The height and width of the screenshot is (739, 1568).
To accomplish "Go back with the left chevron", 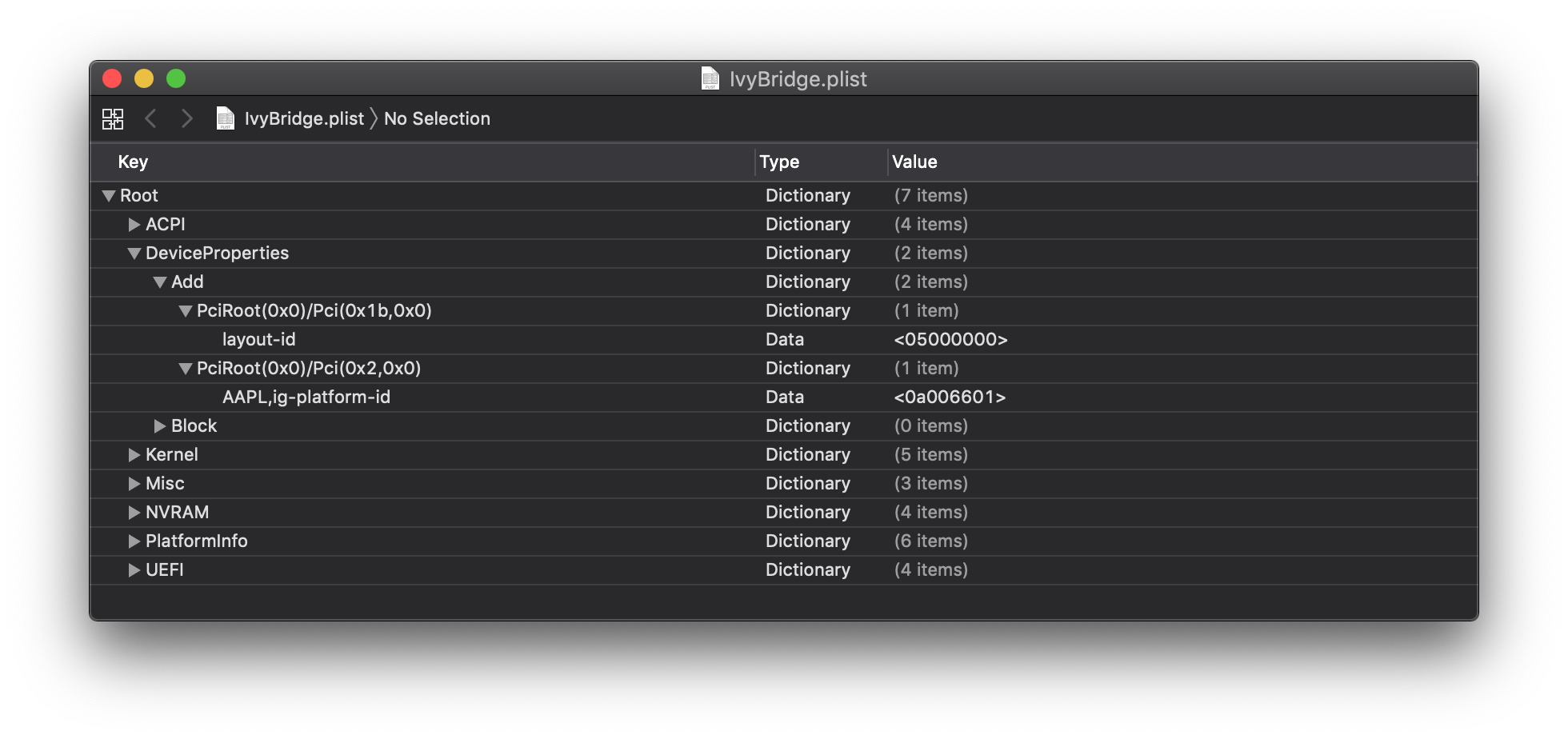I will [x=150, y=118].
